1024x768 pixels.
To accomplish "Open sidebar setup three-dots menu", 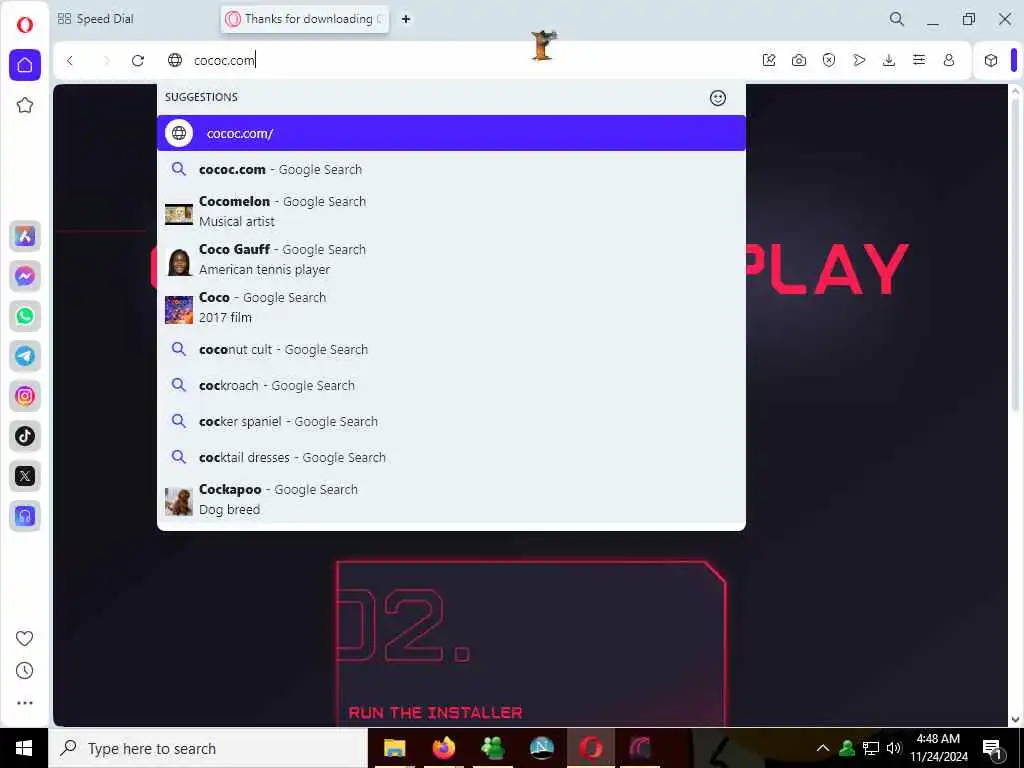I will 24,703.
